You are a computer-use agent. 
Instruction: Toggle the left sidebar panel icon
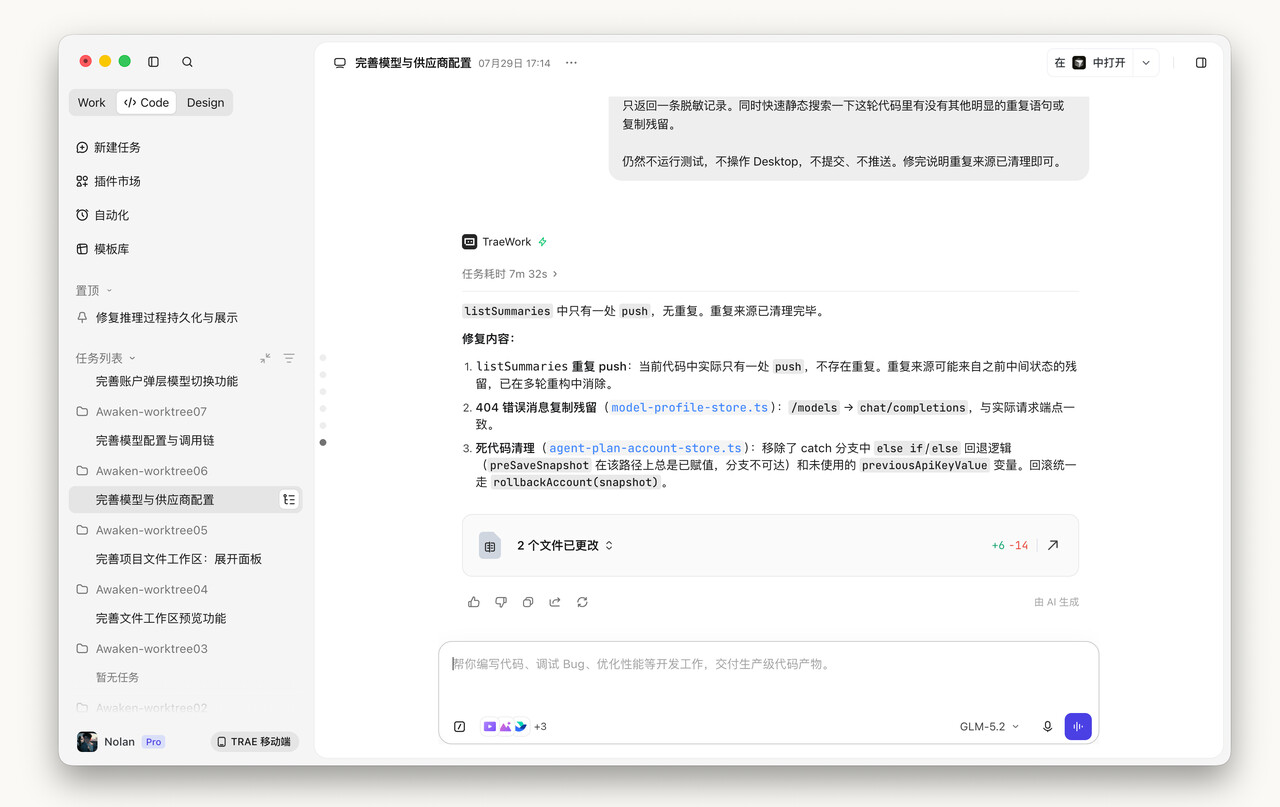[x=153, y=62]
